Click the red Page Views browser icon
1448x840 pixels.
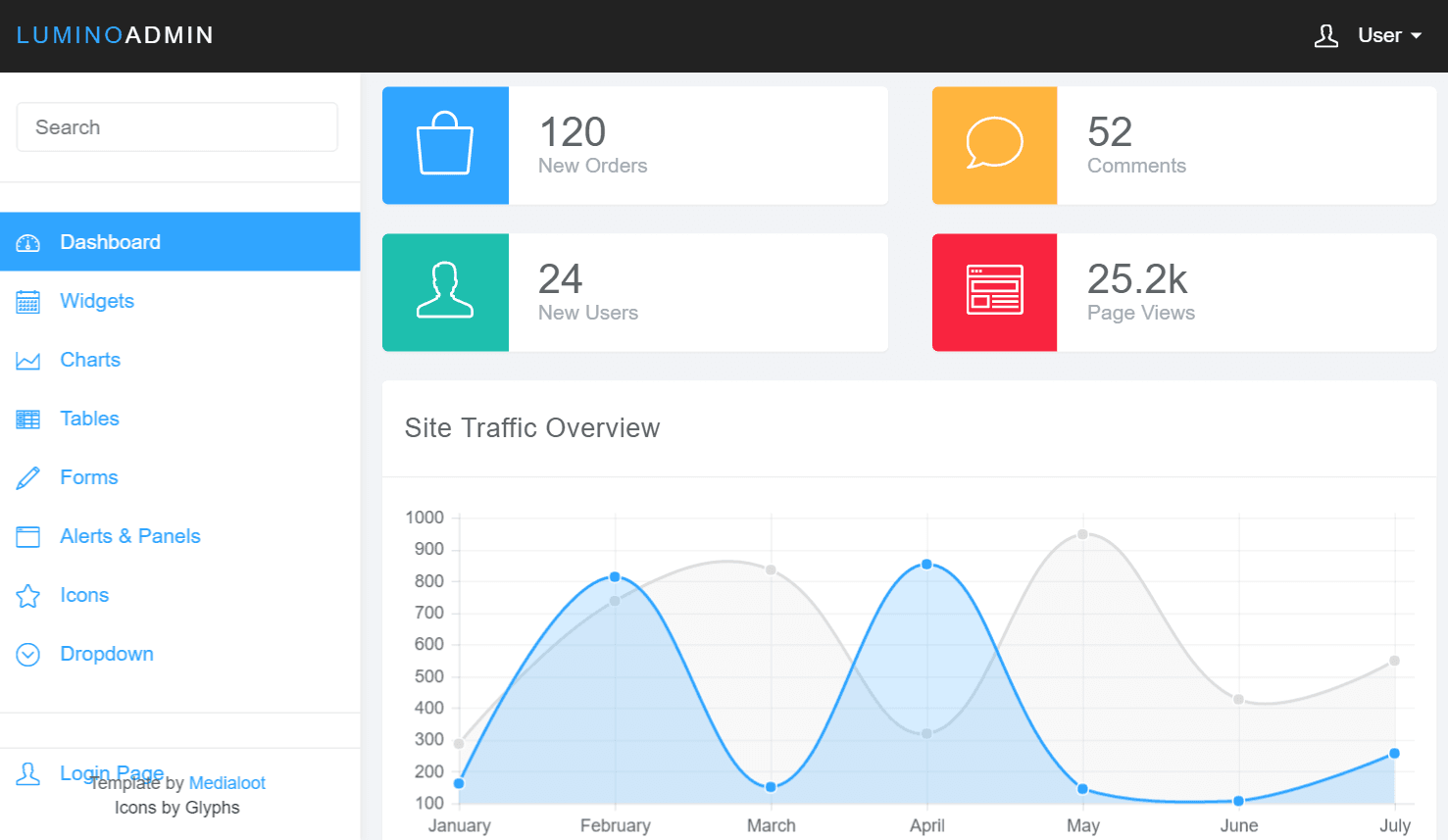point(994,292)
